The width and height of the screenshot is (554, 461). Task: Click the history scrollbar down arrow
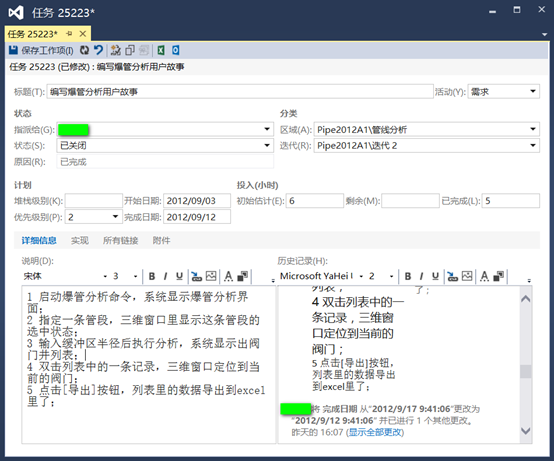(526, 431)
